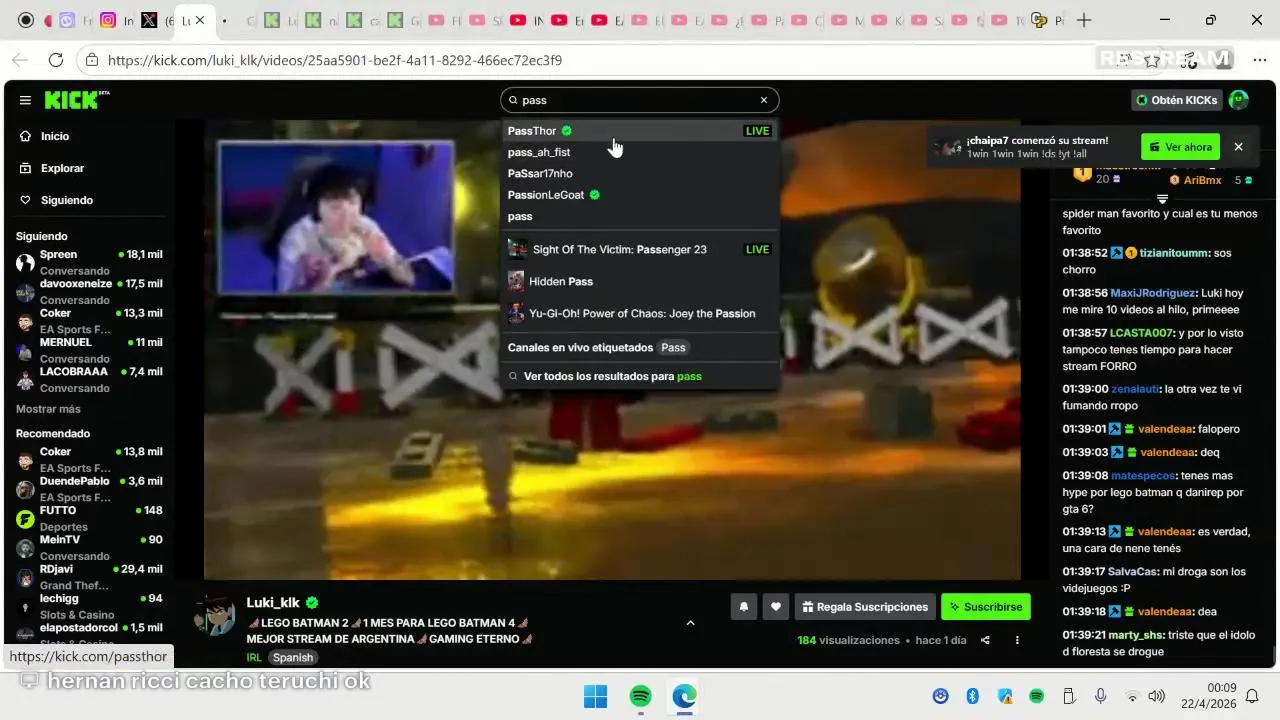
Task: Clear the search field with the X
Action: 764,100
